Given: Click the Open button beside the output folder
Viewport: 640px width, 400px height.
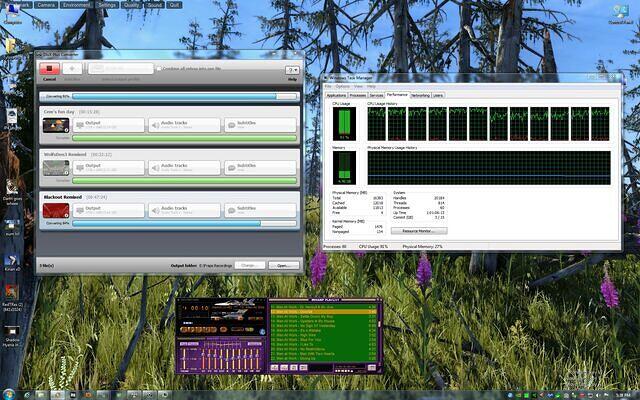Looking at the screenshot, I should tap(284, 265).
